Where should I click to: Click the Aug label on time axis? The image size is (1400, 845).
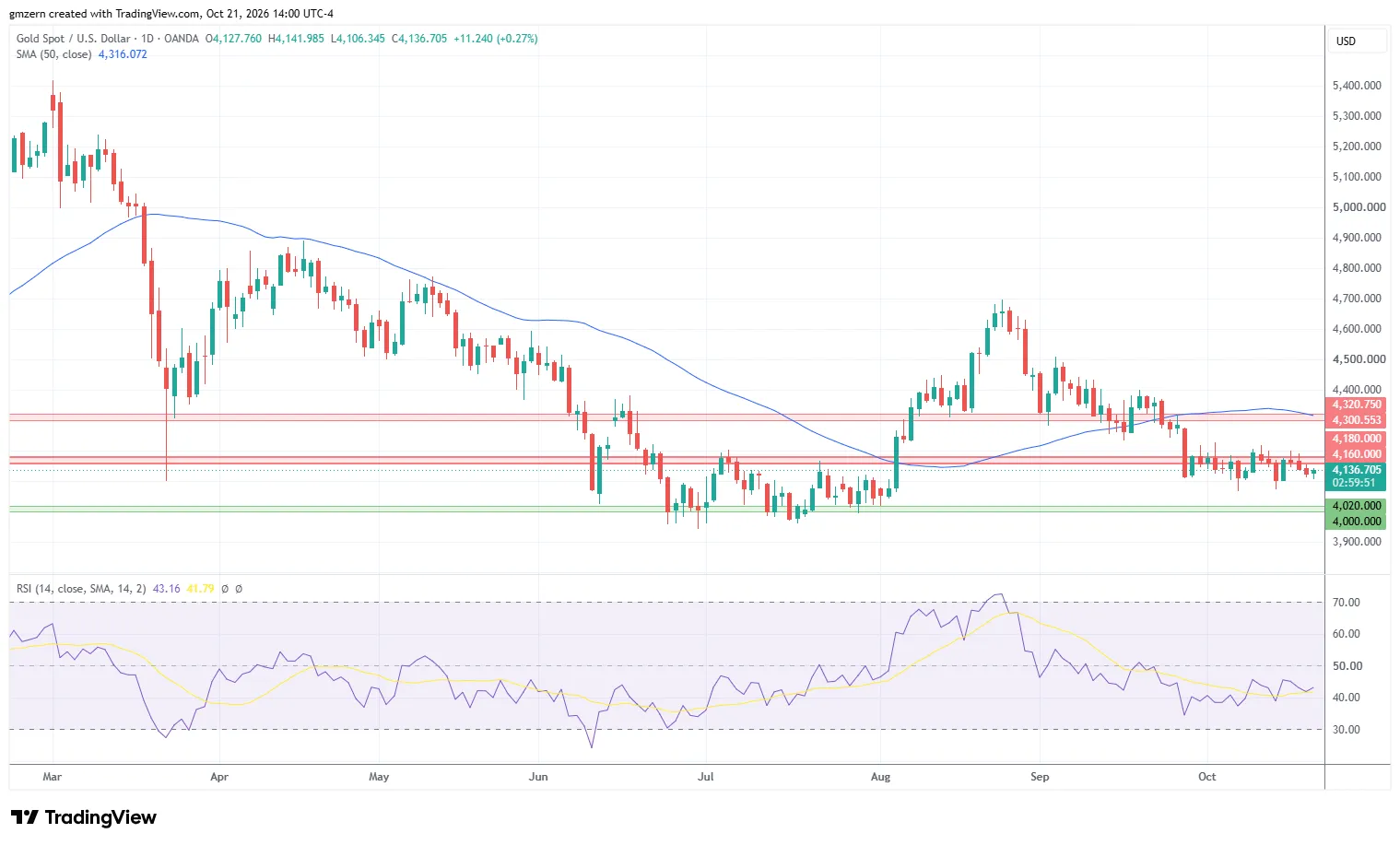point(881,777)
